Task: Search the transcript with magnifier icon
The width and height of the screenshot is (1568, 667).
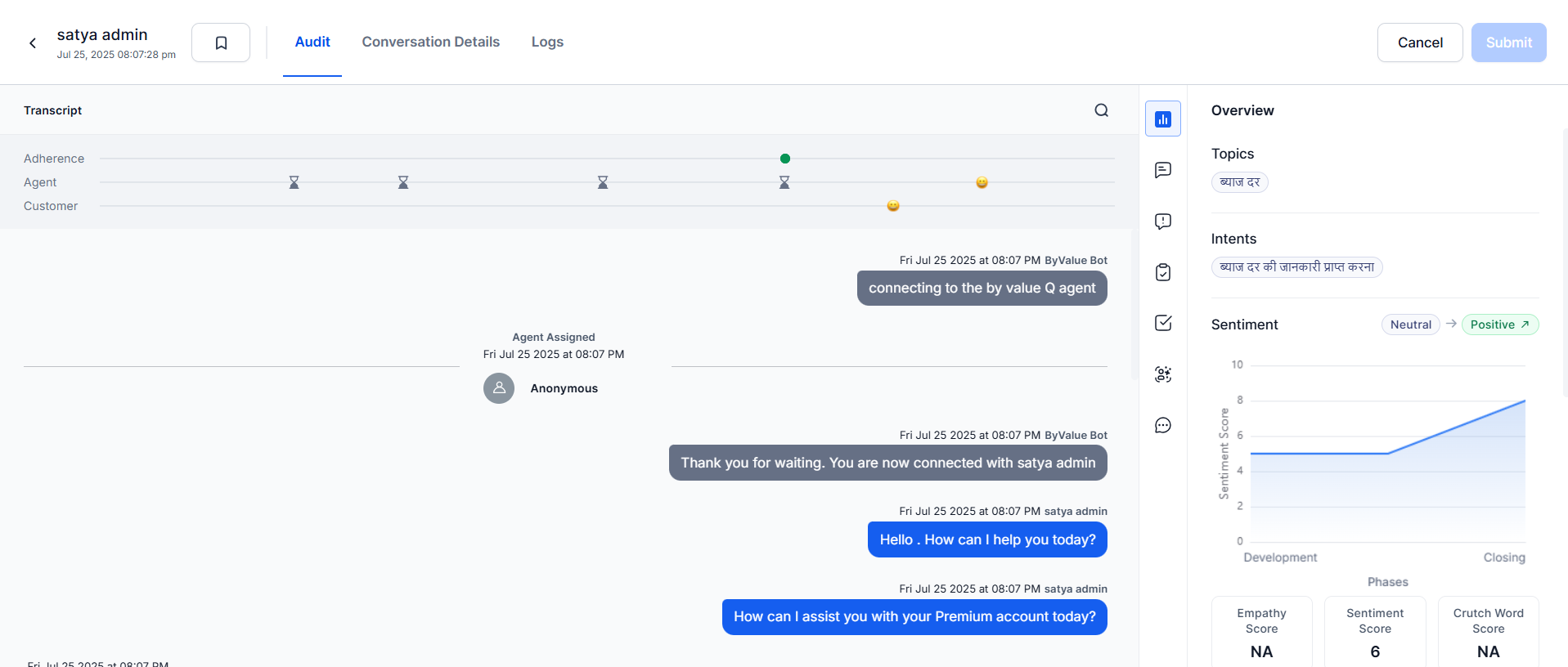Action: point(1101,110)
